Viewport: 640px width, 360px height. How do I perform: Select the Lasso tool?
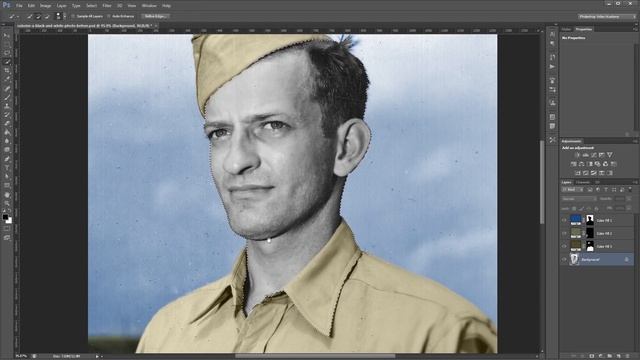7,53
